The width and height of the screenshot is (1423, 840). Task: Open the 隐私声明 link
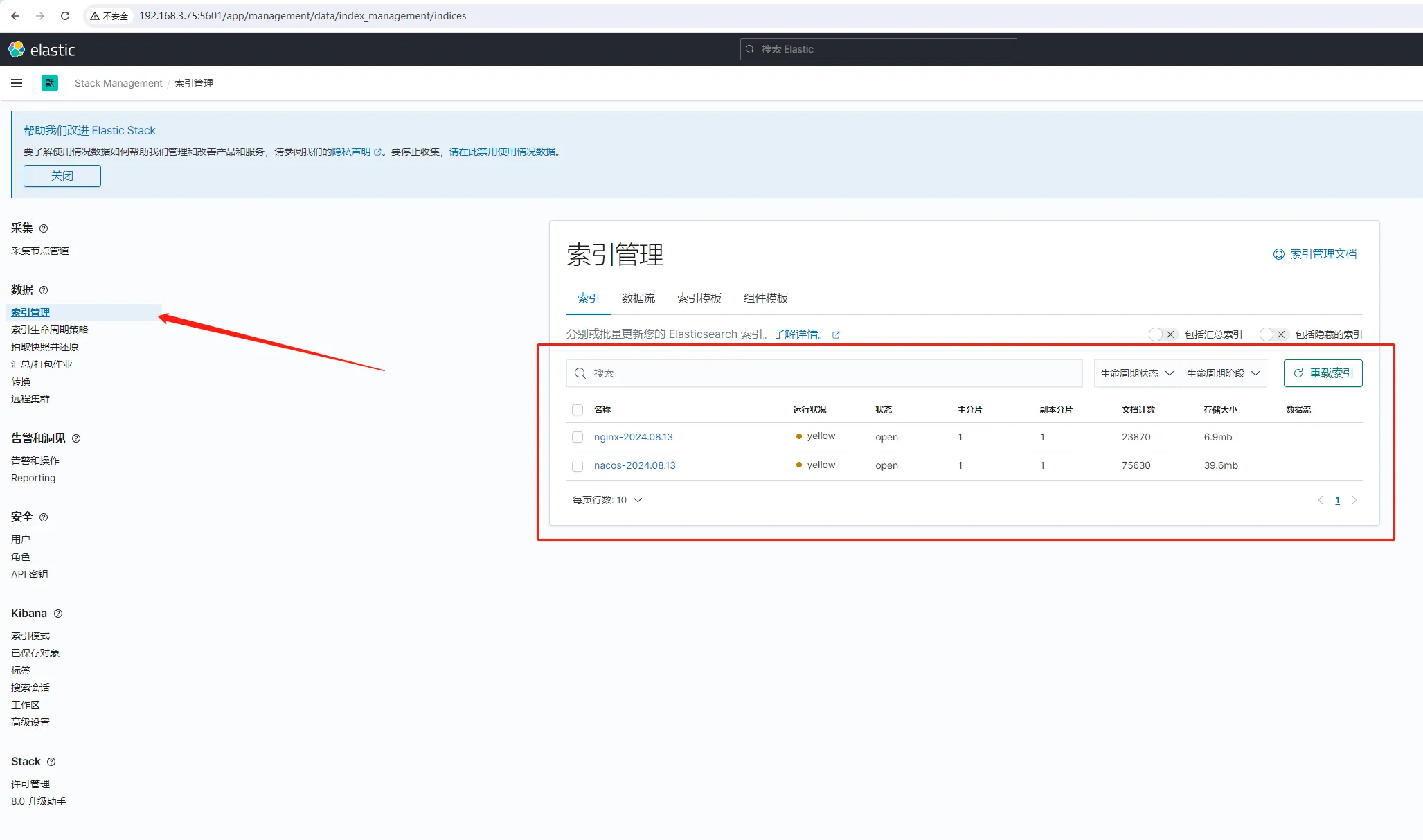click(351, 152)
